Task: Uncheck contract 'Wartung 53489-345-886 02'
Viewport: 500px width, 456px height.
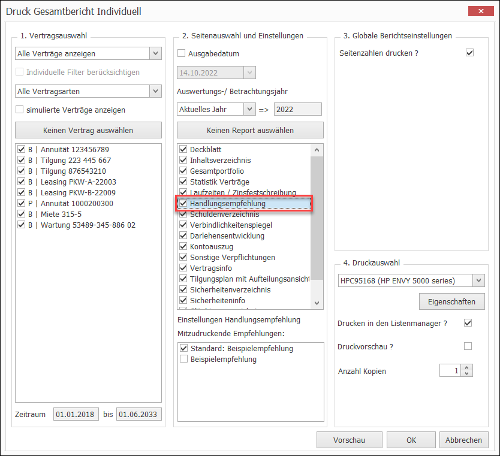Action: (21, 225)
